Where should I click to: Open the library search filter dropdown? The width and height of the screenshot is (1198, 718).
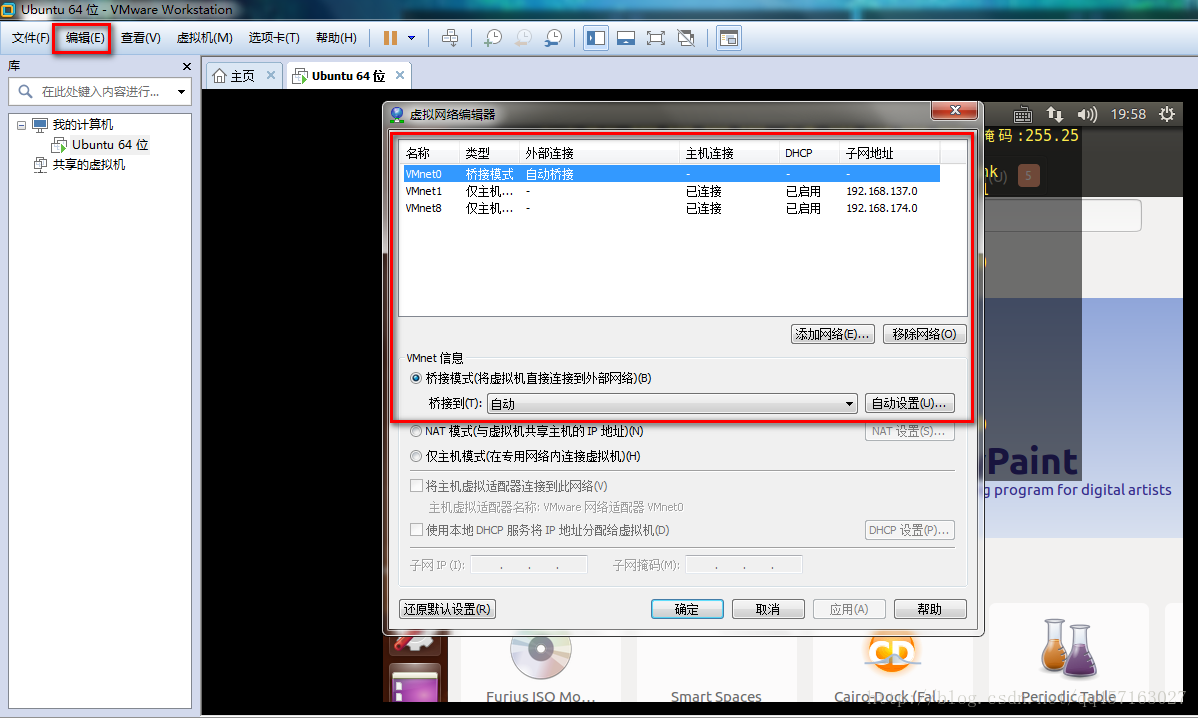181,92
